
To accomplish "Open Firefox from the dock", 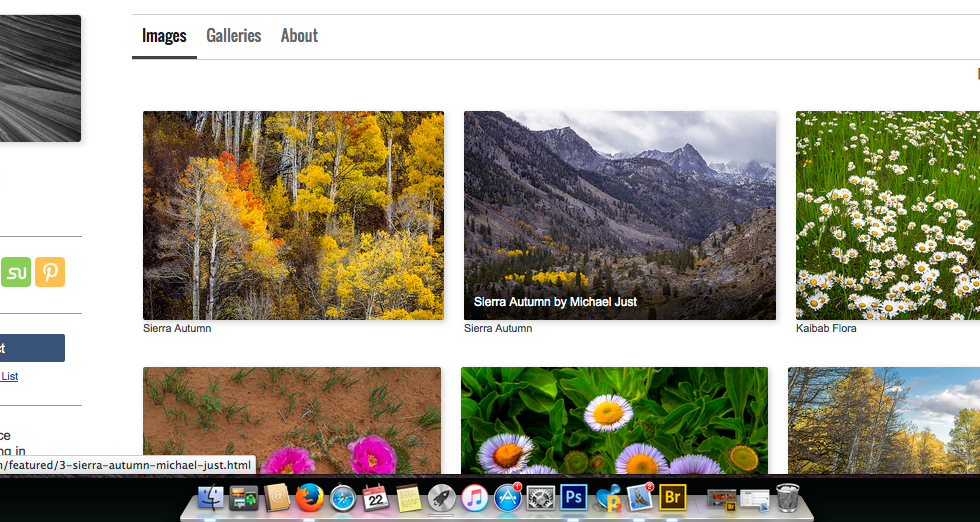I will tap(309, 497).
